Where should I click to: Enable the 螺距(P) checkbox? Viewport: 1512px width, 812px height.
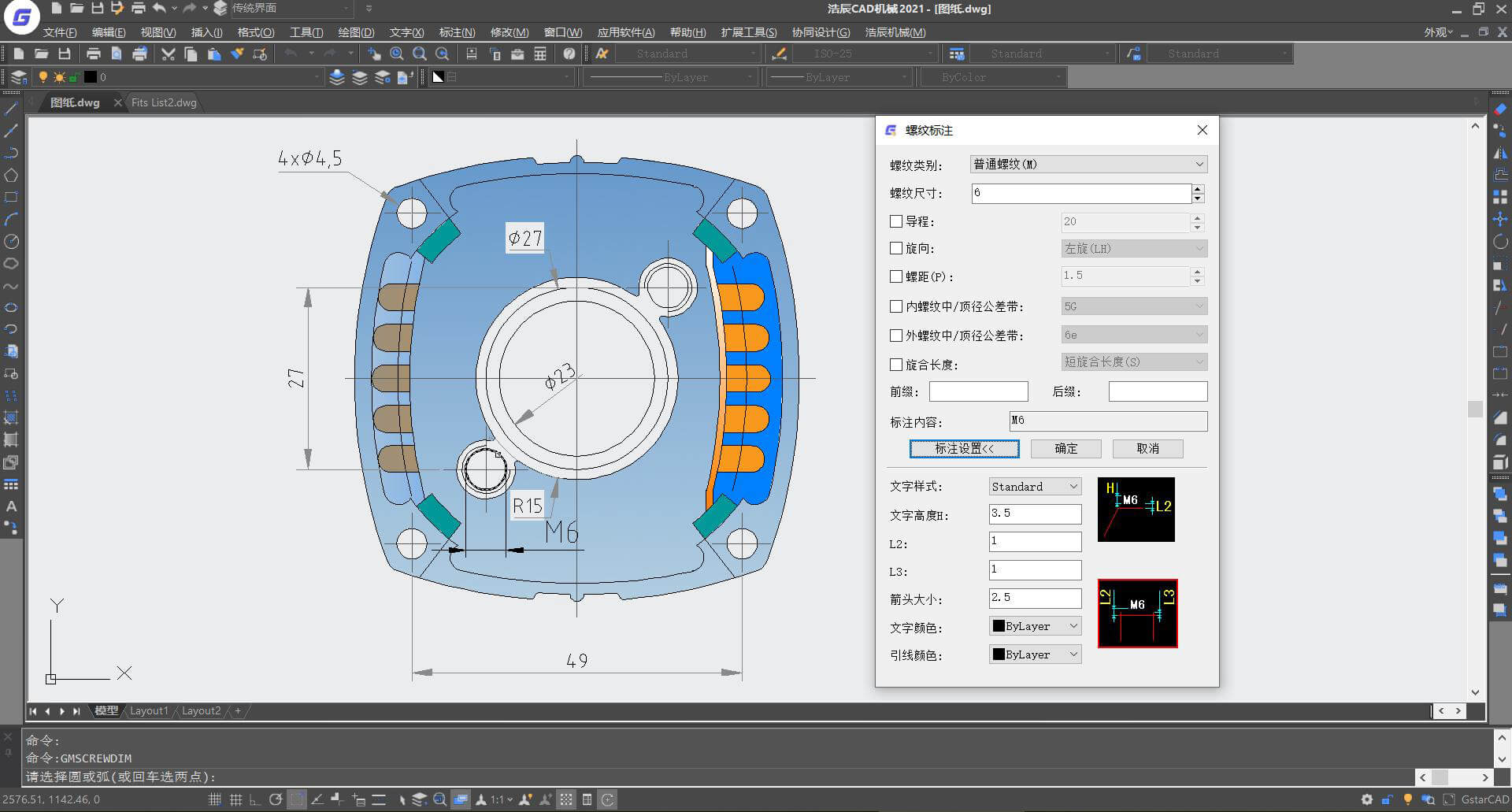(895, 276)
